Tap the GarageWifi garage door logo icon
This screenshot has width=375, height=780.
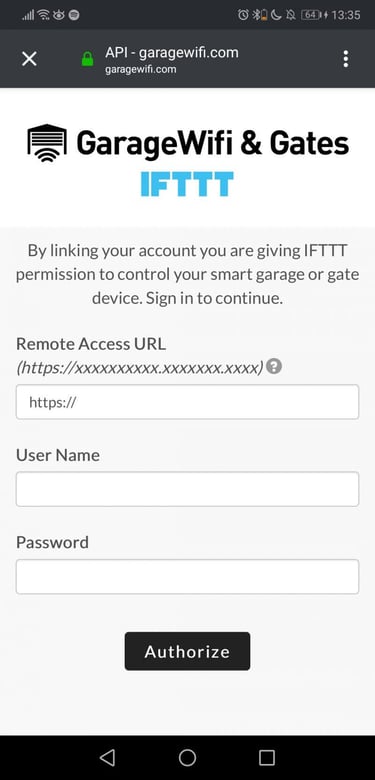(47, 143)
